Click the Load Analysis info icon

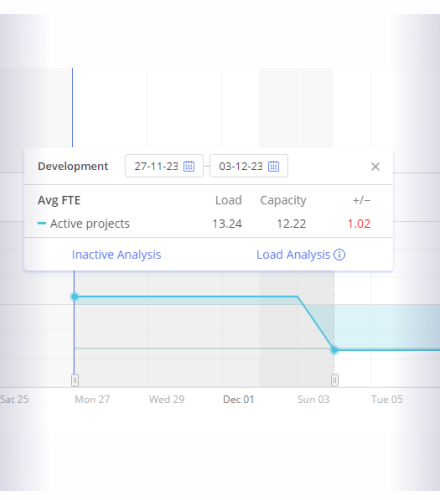[339, 255]
